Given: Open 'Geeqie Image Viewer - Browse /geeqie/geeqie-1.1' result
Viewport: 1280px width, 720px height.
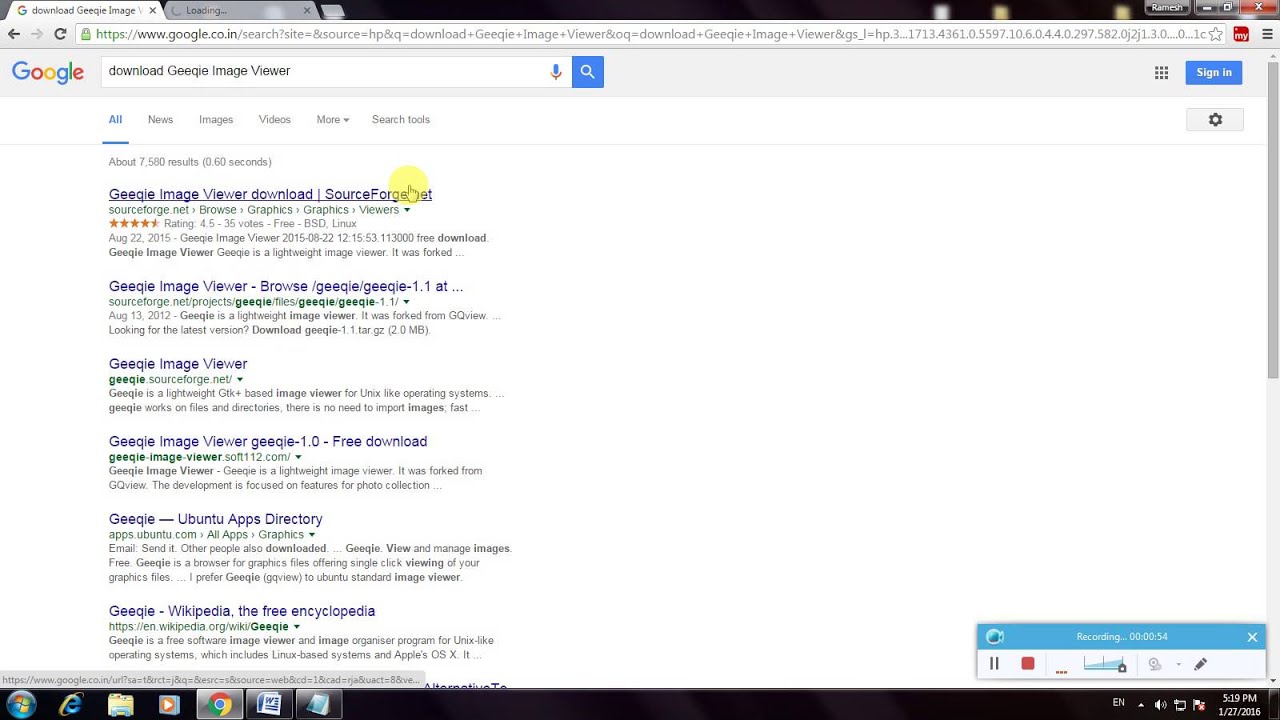Looking at the screenshot, I should pyautogui.click(x=286, y=286).
